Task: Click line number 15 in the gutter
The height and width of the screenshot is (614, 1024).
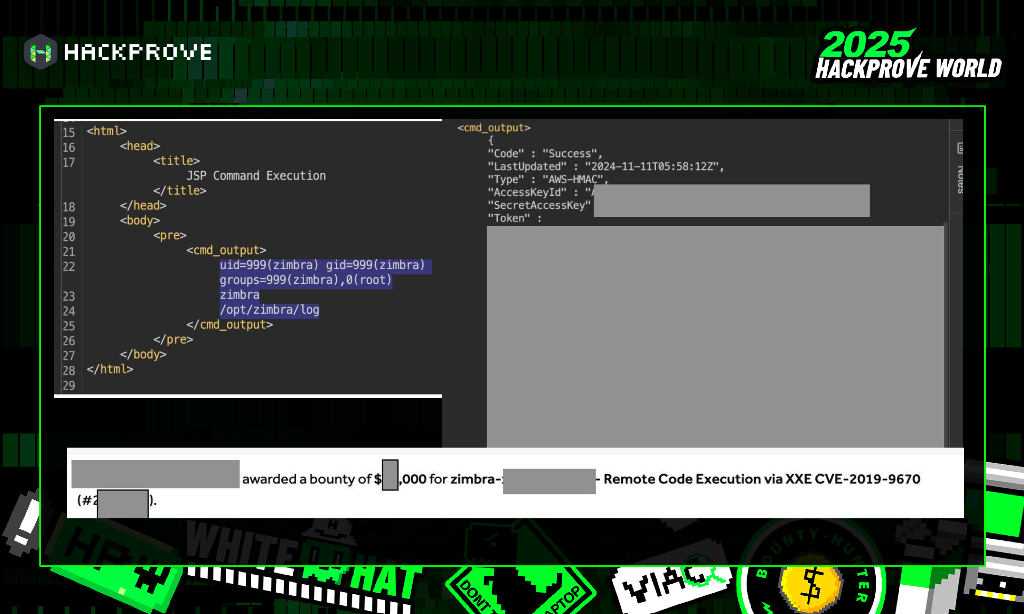Action: (x=68, y=132)
